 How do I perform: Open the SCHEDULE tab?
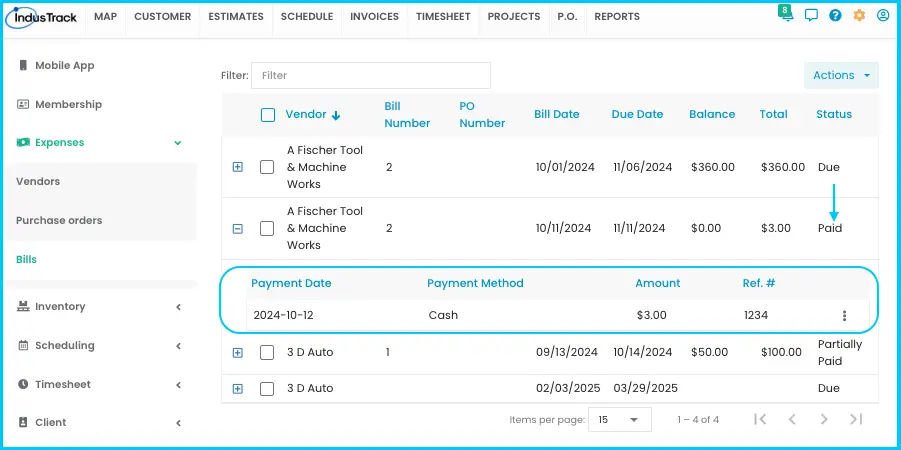tap(307, 17)
